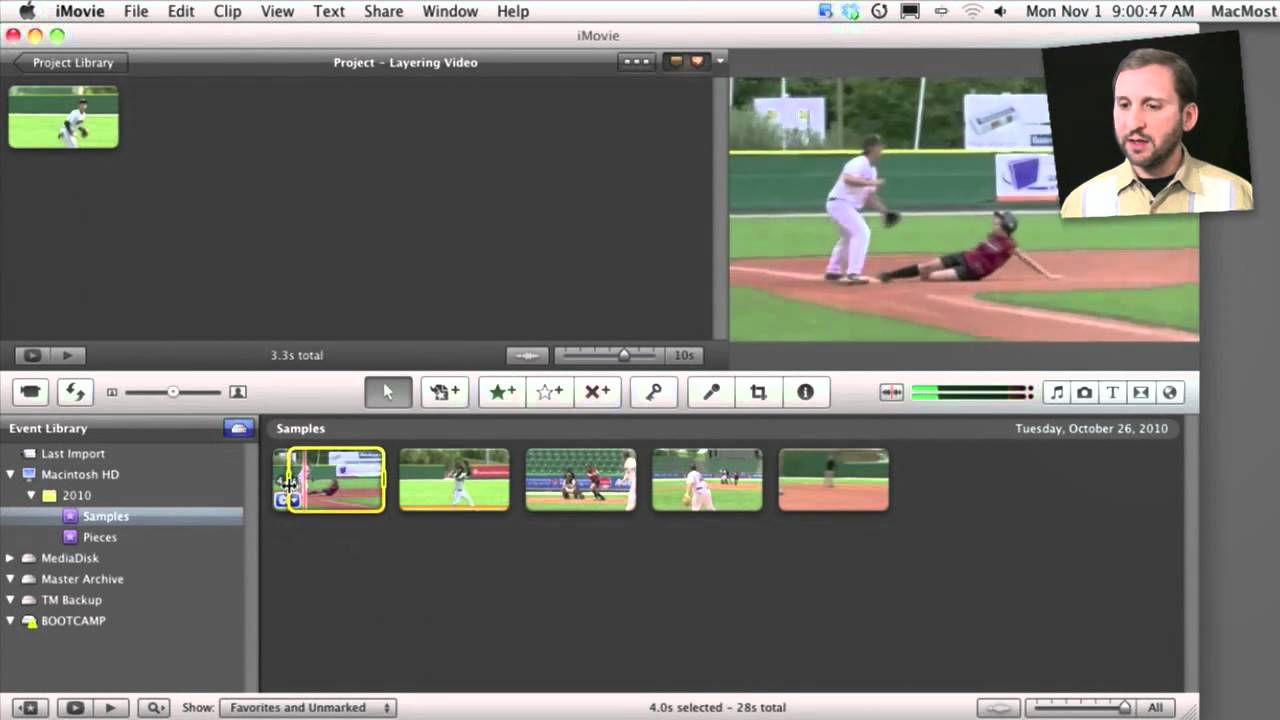1280x720 pixels.
Task: Toggle event audio waveforms button
Action: tap(998, 707)
